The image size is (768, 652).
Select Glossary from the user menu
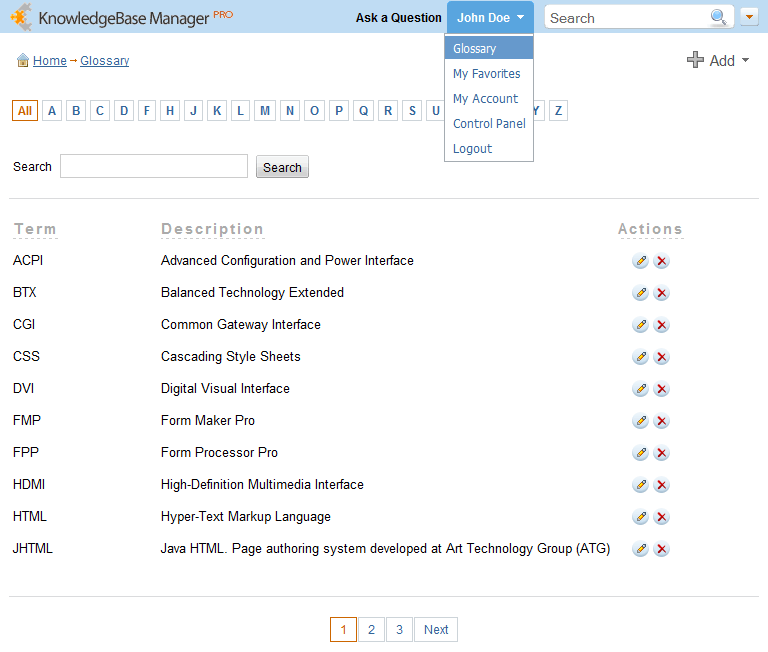coord(489,48)
